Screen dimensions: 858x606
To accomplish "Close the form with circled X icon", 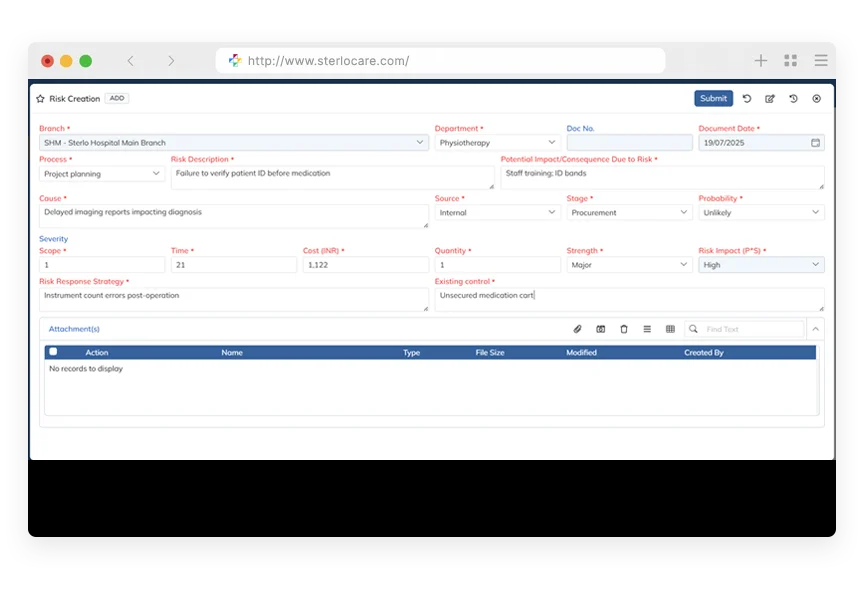I will pyautogui.click(x=817, y=99).
